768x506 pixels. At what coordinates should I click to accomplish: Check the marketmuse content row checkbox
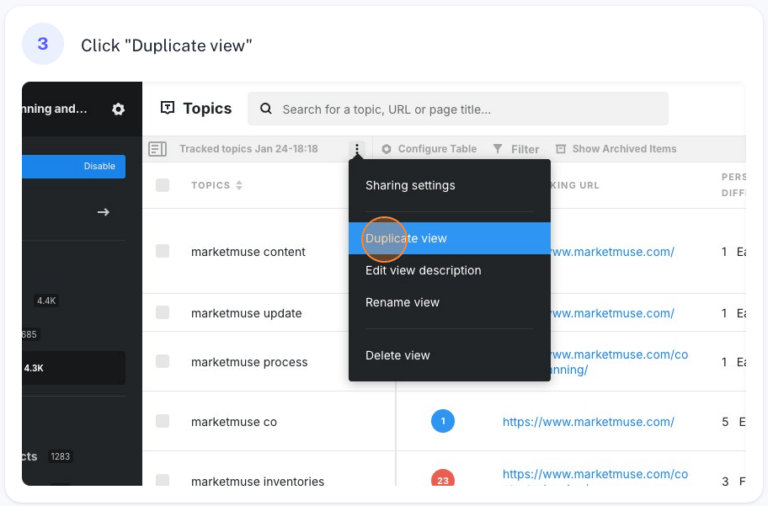163,251
